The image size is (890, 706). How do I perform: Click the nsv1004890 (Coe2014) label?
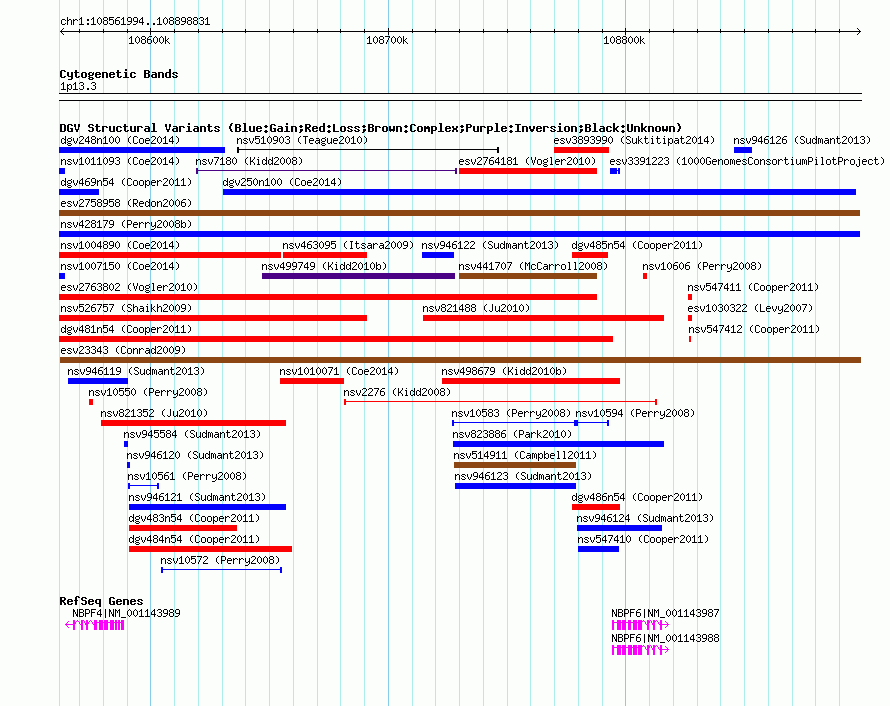pos(120,245)
